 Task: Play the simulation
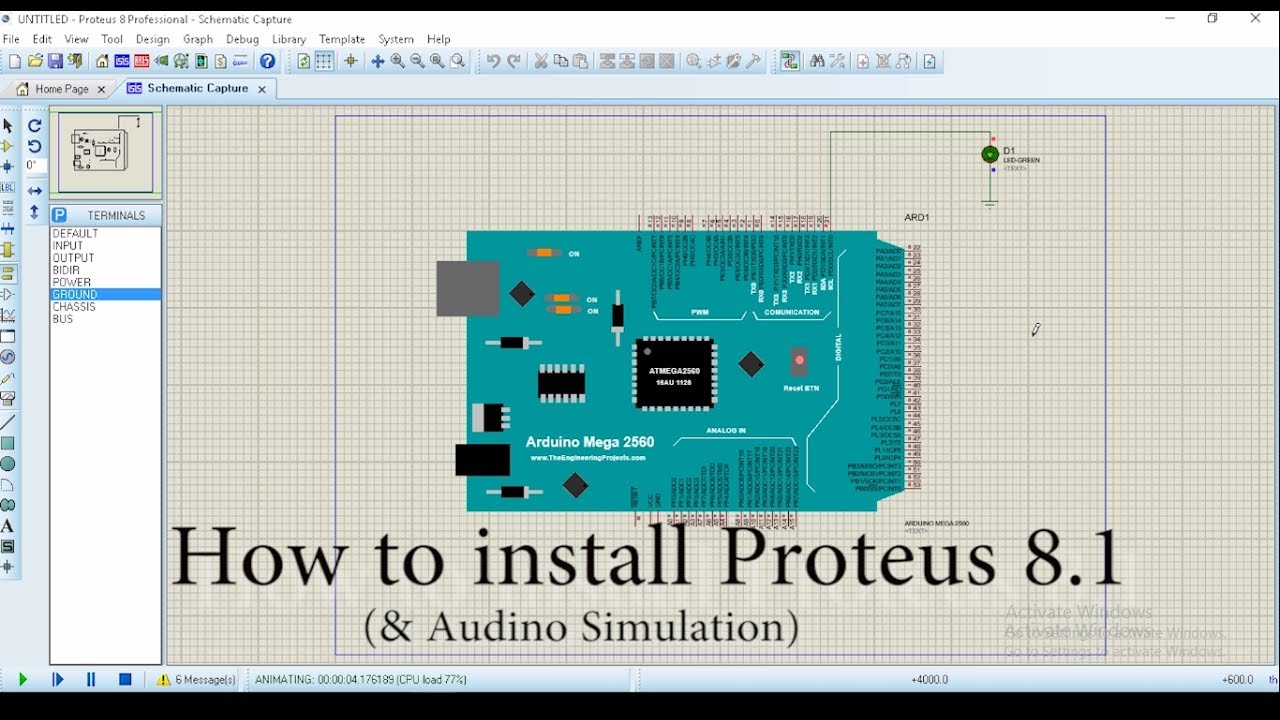point(23,679)
